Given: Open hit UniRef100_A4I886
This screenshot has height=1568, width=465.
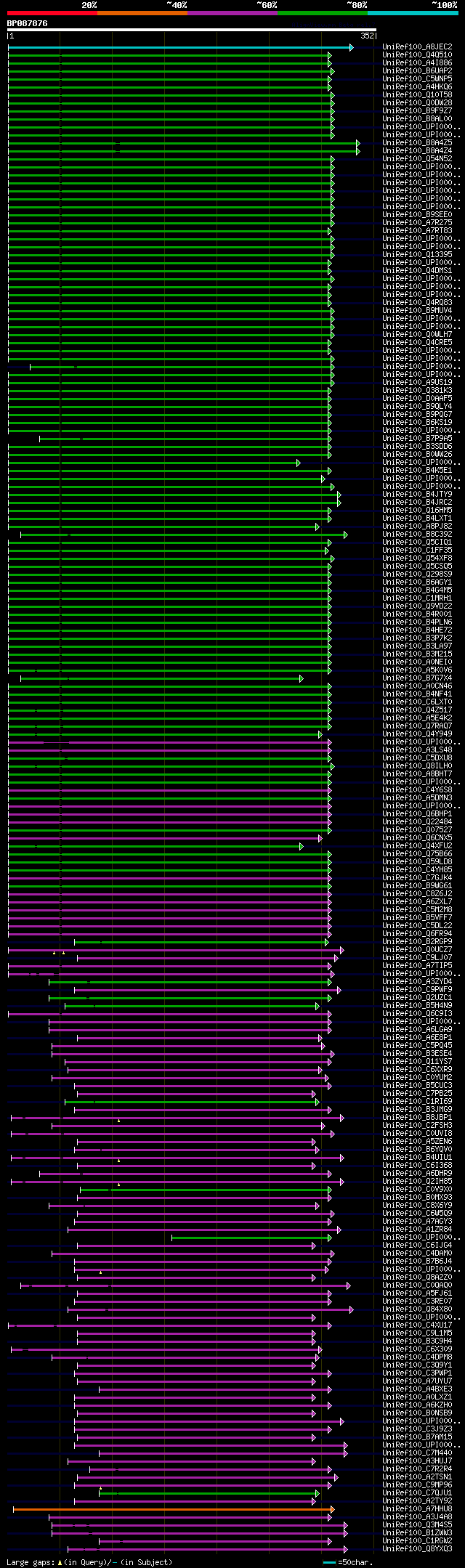Looking at the screenshot, I should [417, 63].
